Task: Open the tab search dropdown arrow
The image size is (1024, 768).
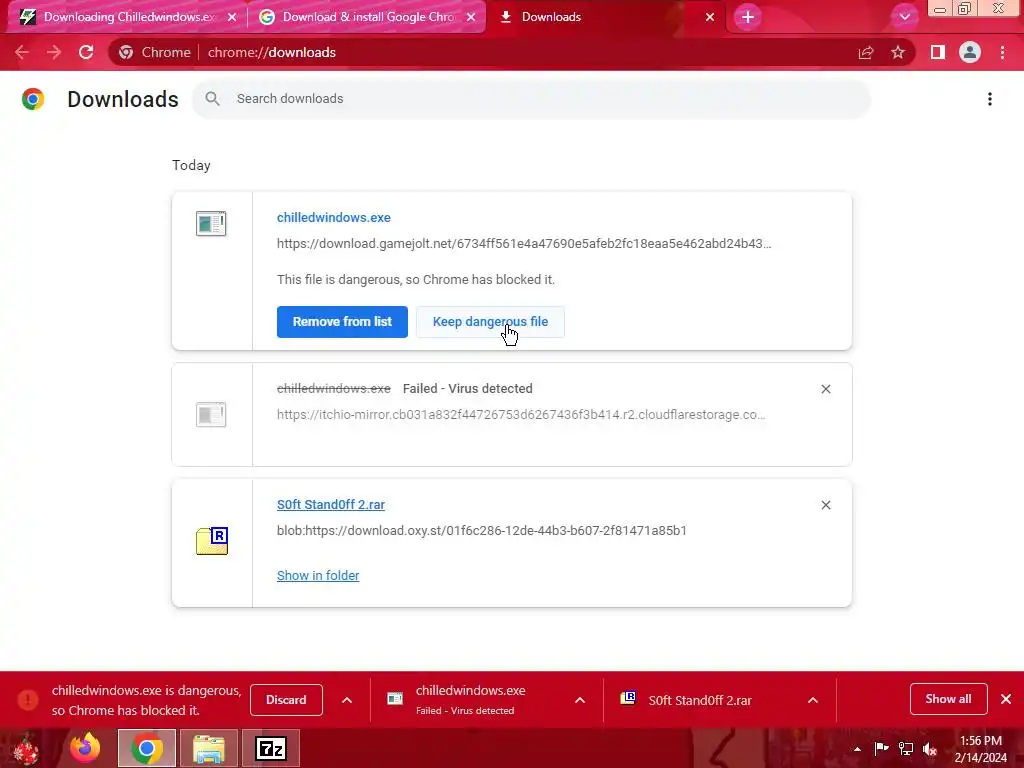Action: point(904,17)
